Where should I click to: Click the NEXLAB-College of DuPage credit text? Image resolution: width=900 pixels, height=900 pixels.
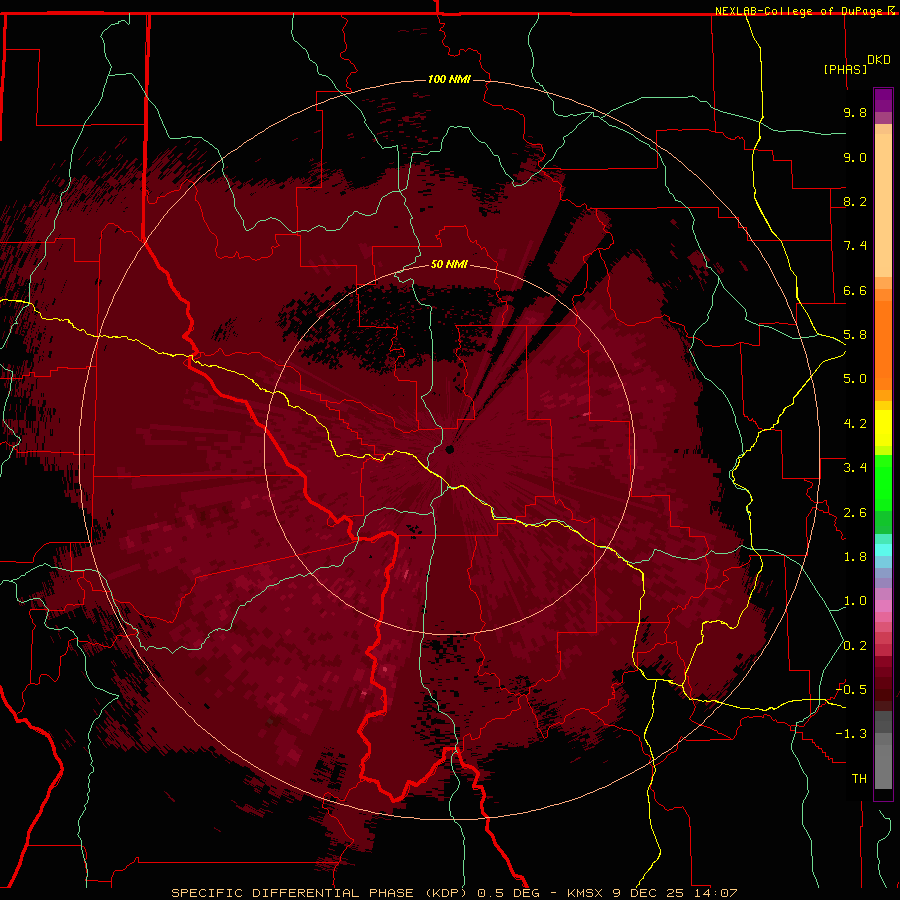click(800, 11)
